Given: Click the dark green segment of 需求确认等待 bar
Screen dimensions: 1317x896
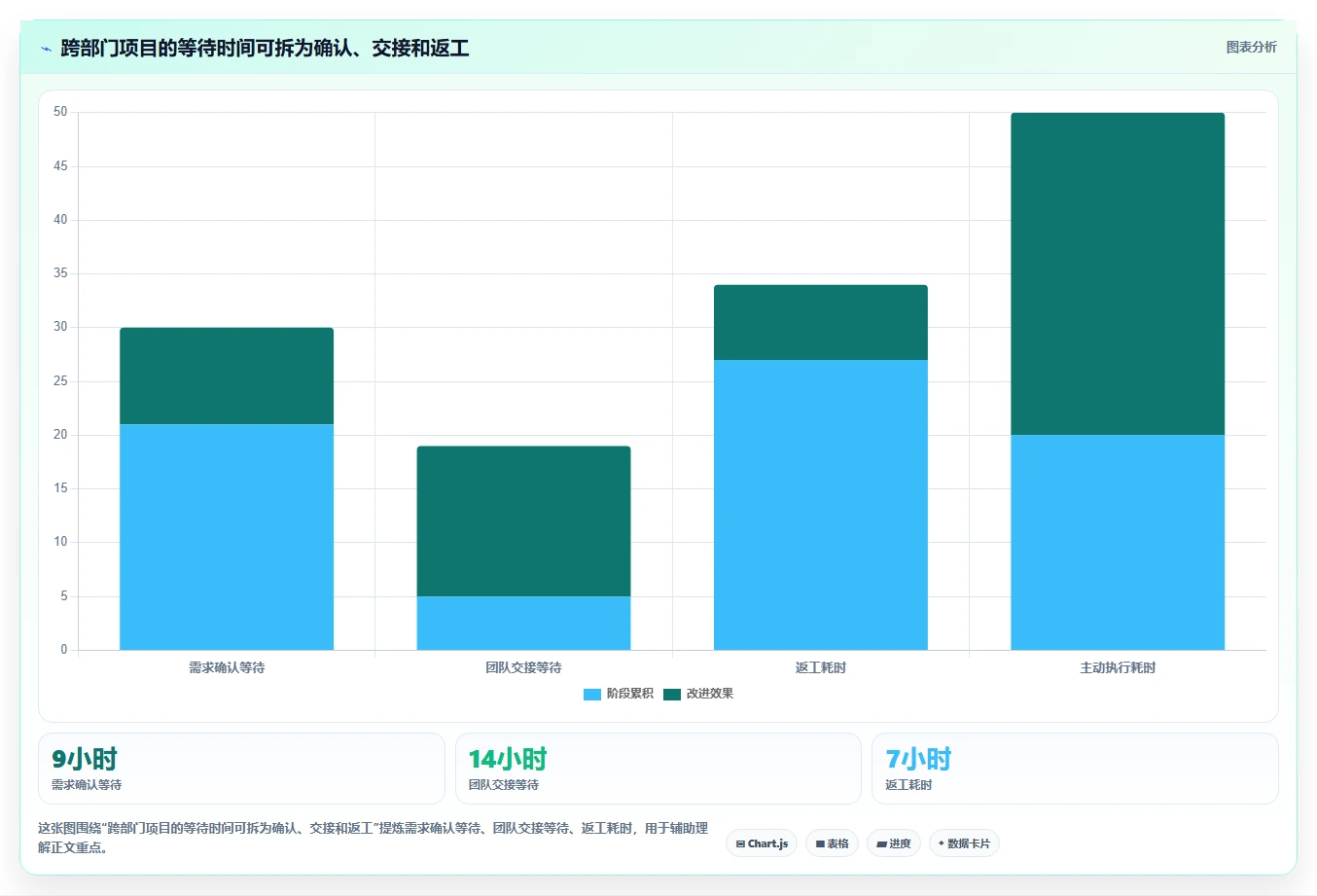Looking at the screenshot, I should pyautogui.click(x=227, y=376).
